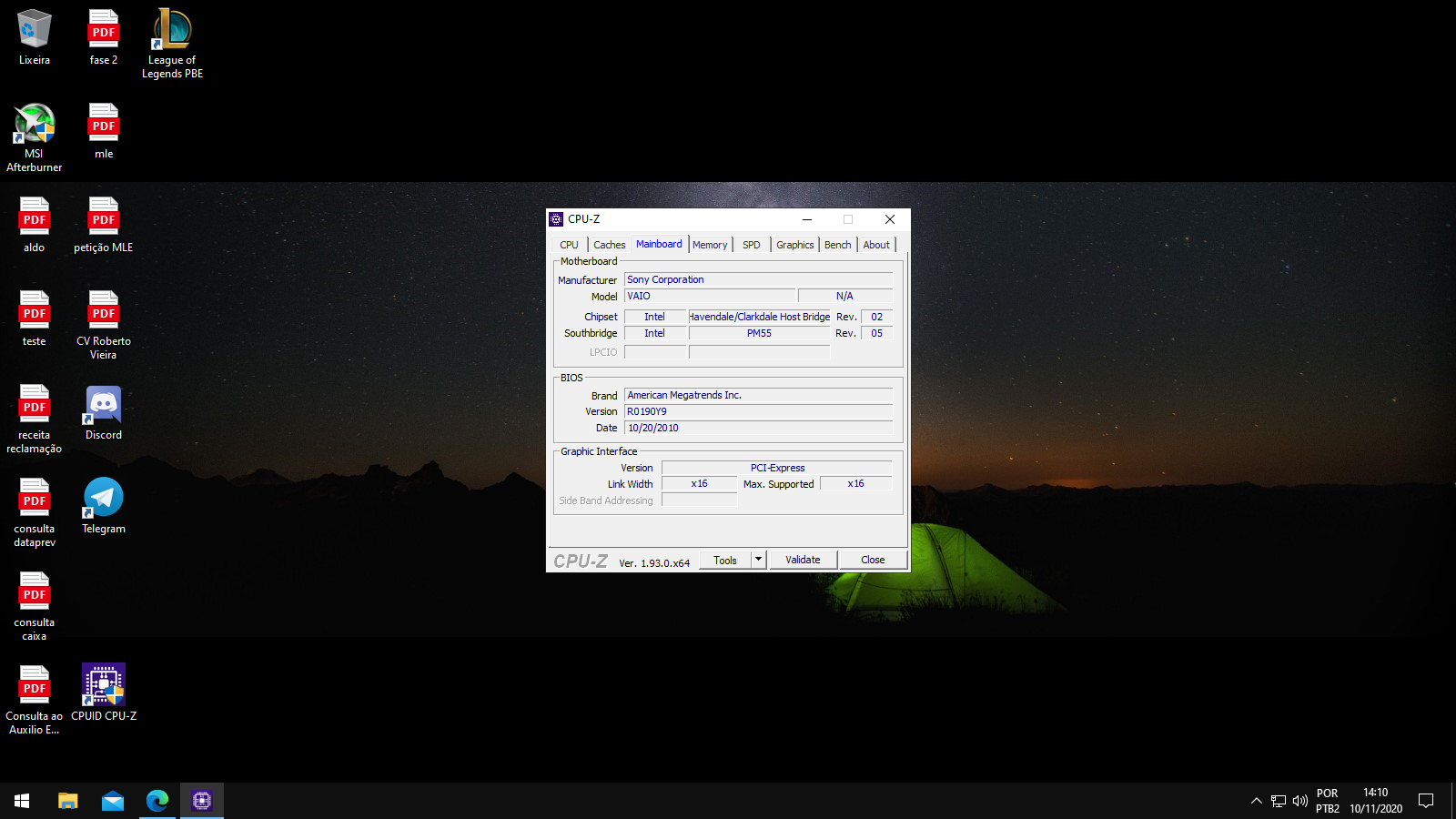This screenshot has height=819, width=1456.
Task: Click the Close button in CPU-Z
Action: coord(873,560)
